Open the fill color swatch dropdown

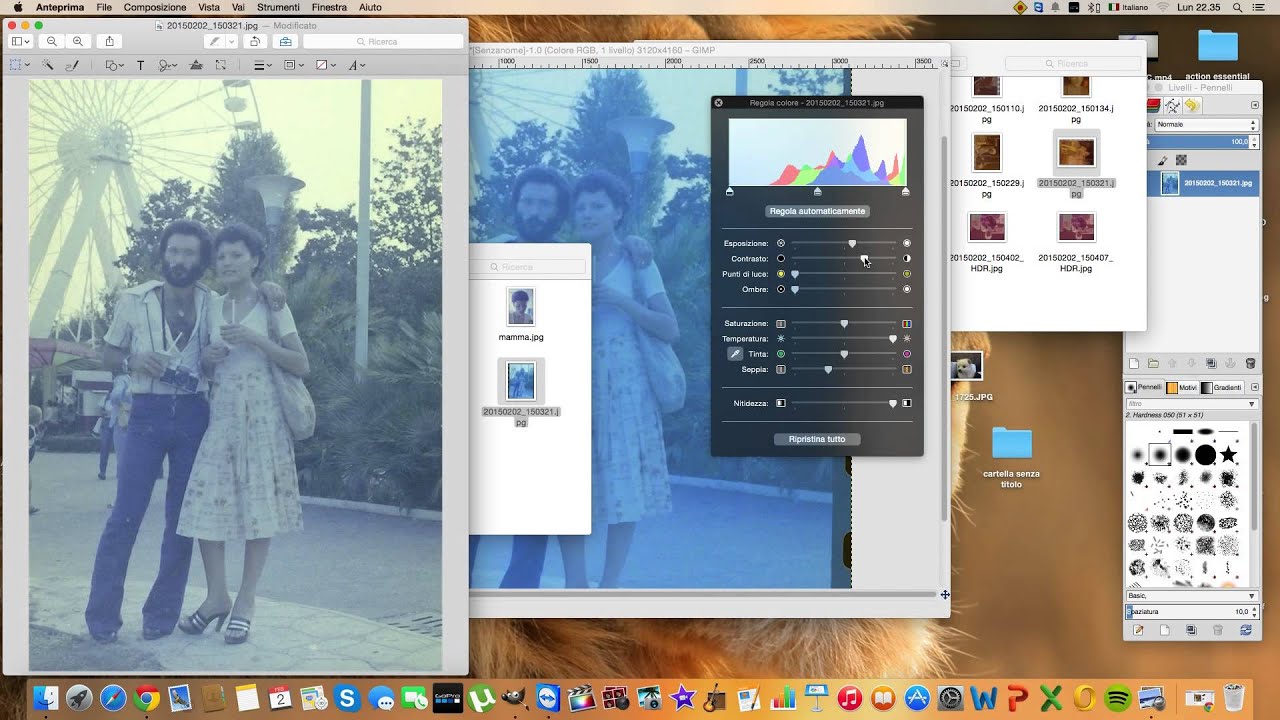(x=325, y=65)
